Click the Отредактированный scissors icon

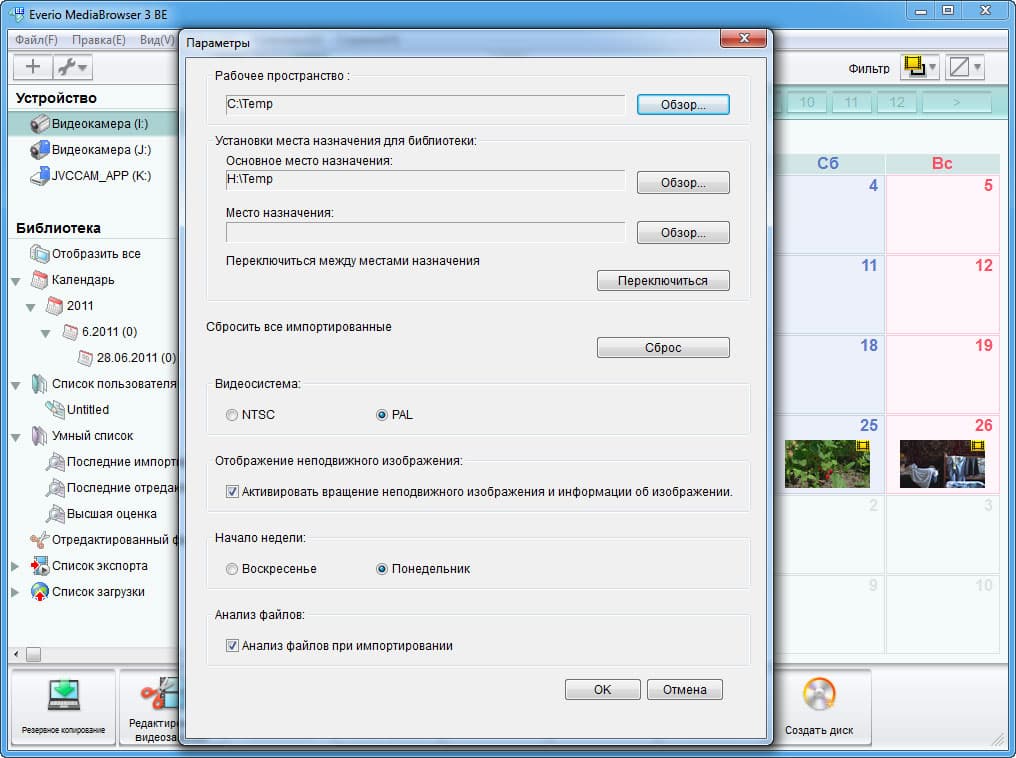(40, 540)
